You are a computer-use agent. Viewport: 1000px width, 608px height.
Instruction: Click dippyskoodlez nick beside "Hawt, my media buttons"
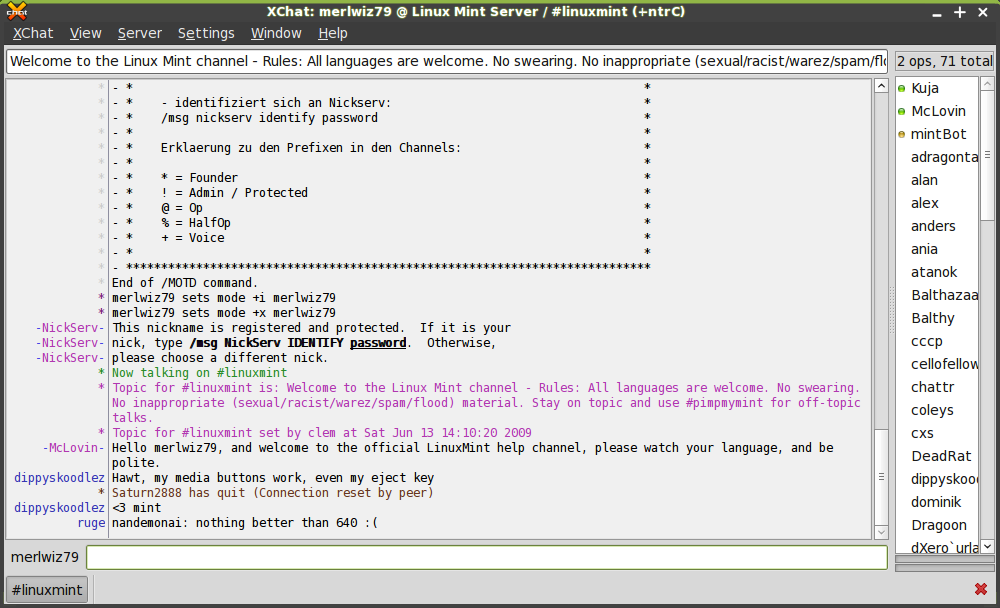pyautogui.click(x=59, y=478)
